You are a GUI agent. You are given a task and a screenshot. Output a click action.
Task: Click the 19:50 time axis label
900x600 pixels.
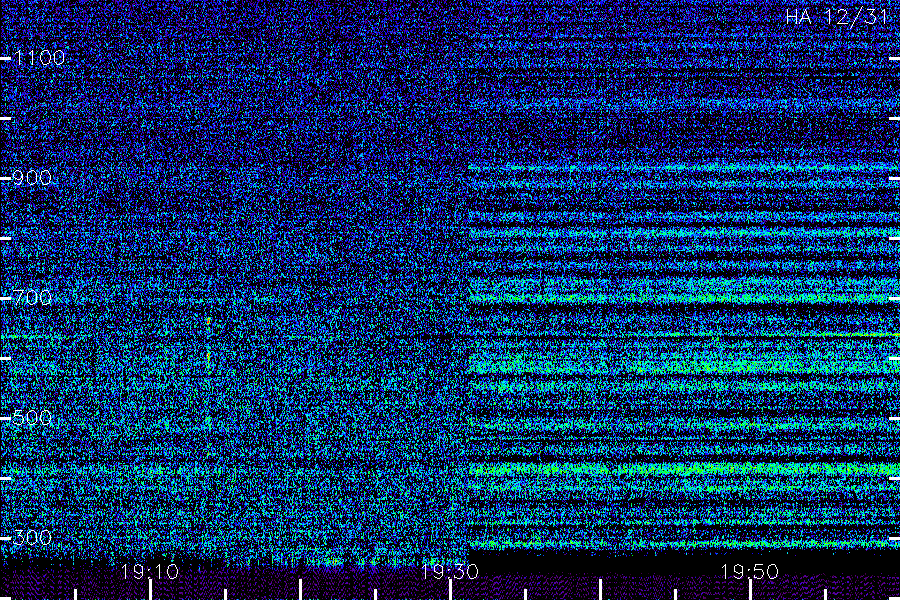tap(750, 571)
